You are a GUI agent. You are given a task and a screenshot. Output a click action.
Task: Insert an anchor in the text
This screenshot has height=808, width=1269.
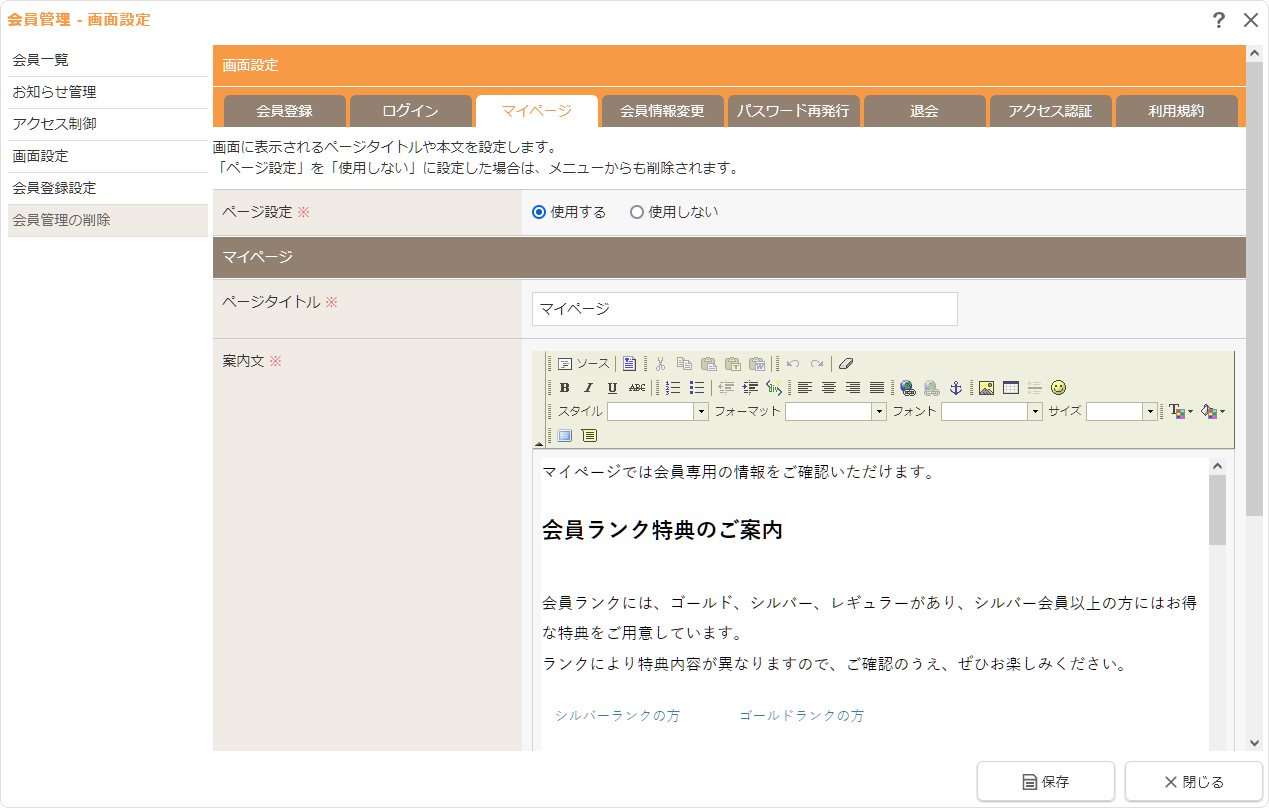[x=955, y=388]
